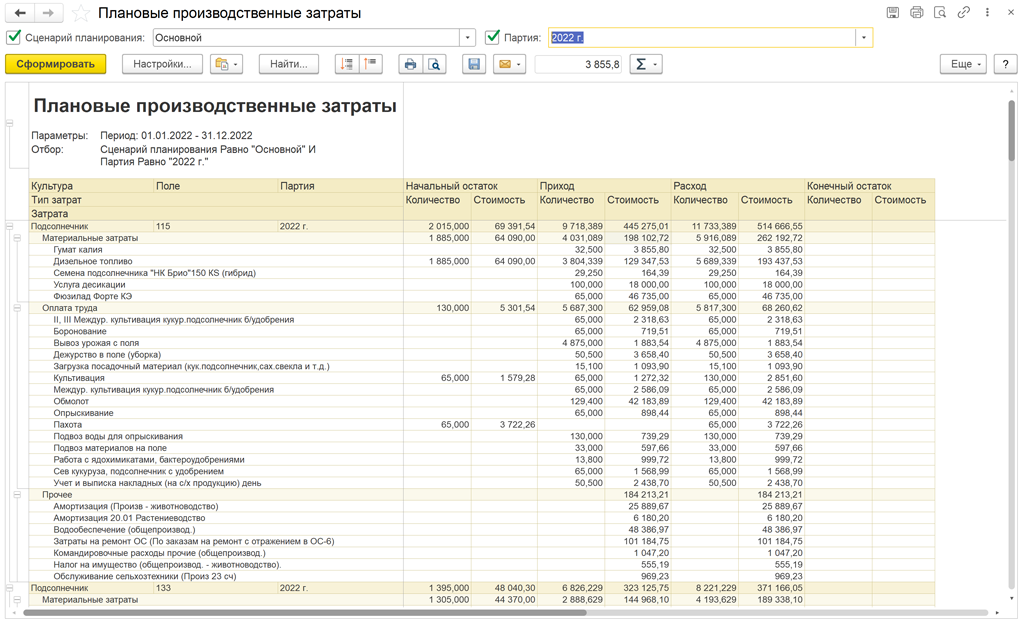
Task: Open the three-dot menu in the title bar
Action: [988, 13]
